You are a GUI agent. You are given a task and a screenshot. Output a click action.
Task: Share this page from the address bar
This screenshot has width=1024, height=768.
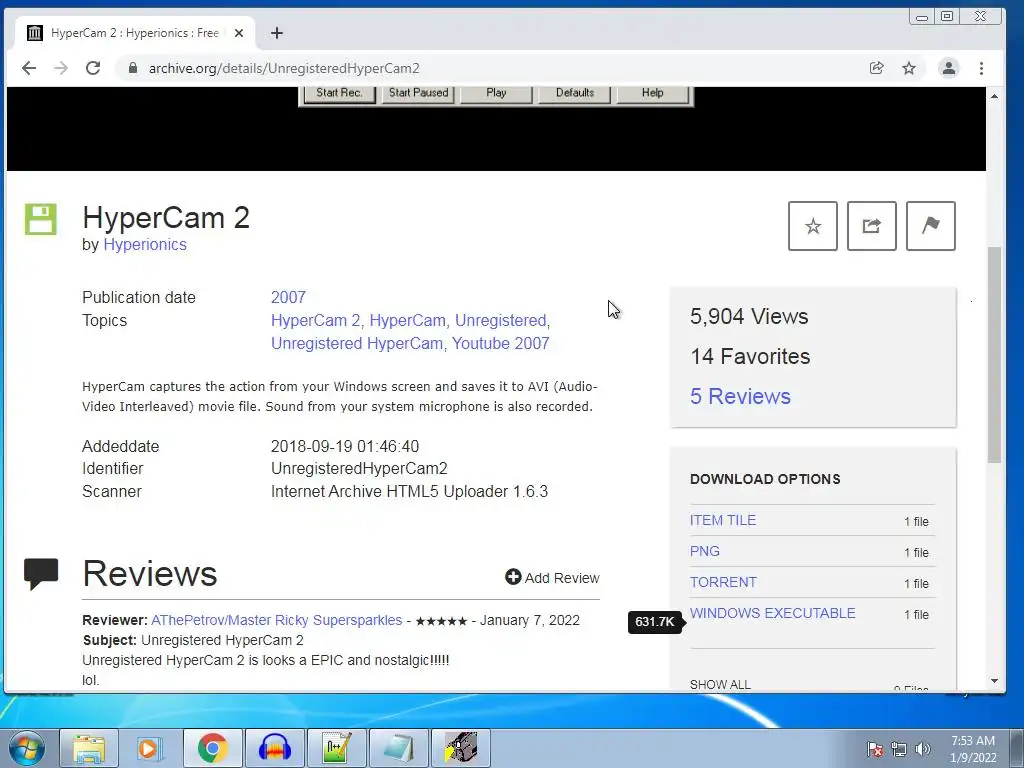pyautogui.click(x=876, y=68)
